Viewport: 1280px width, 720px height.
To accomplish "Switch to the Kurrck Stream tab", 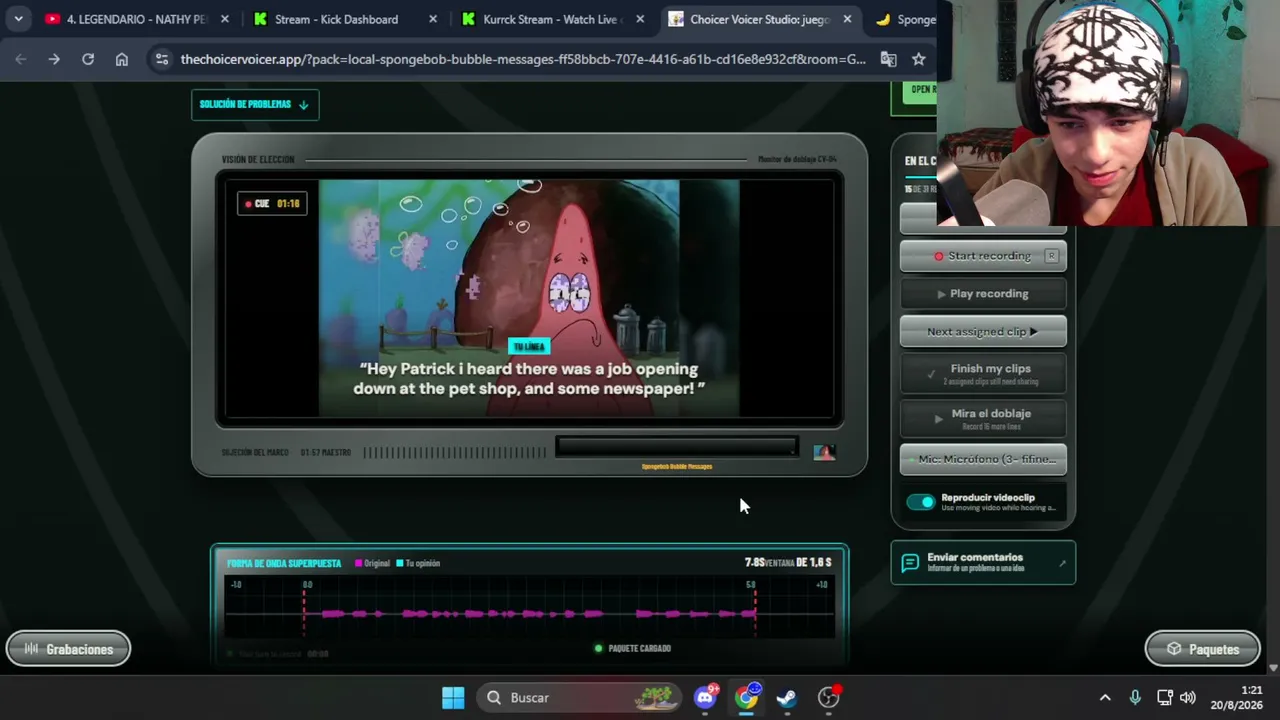I will [553, 19].
